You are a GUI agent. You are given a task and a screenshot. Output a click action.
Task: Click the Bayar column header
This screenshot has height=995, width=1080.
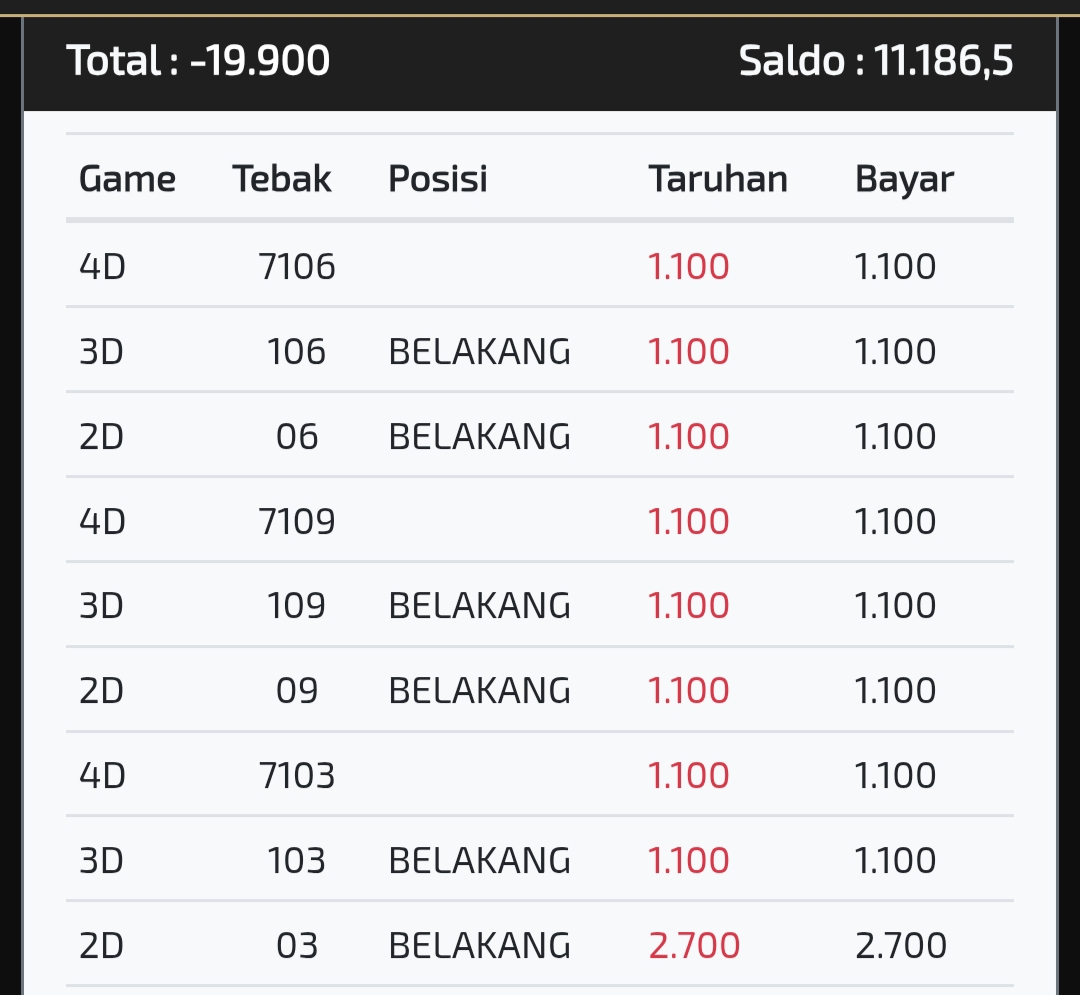point(904,179)
